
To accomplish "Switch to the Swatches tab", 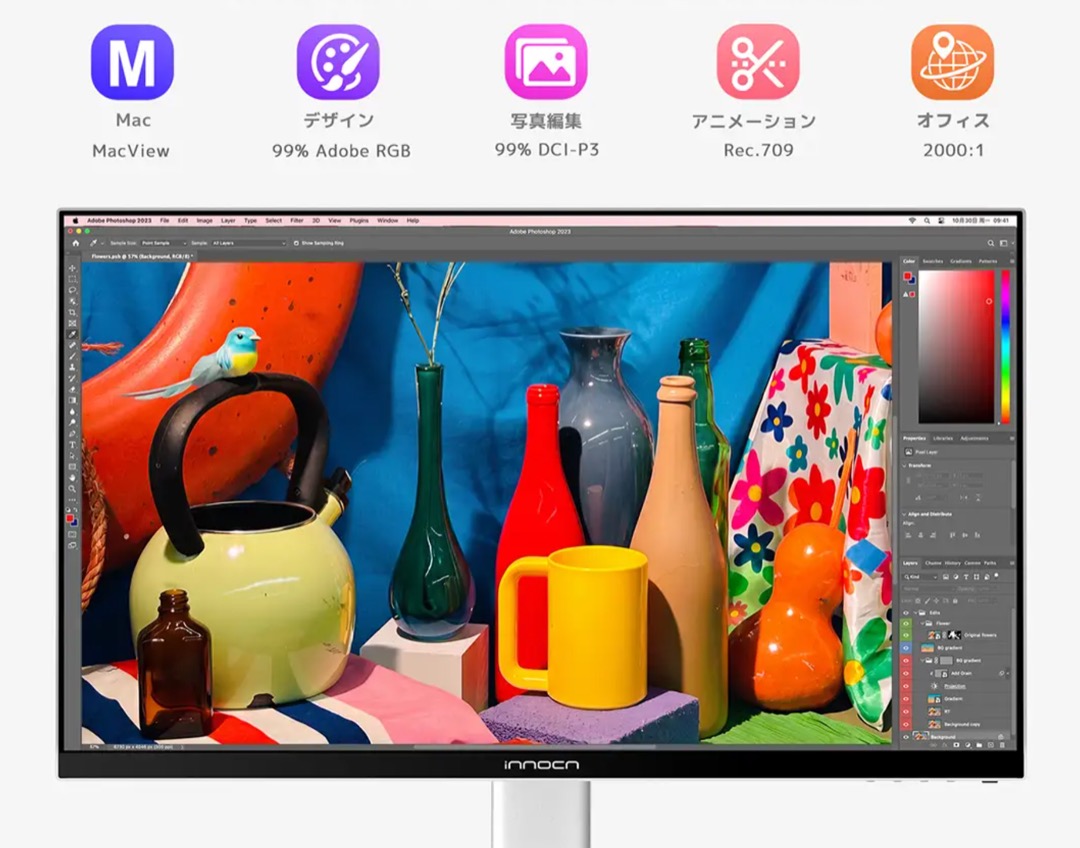I will (933, 261).
